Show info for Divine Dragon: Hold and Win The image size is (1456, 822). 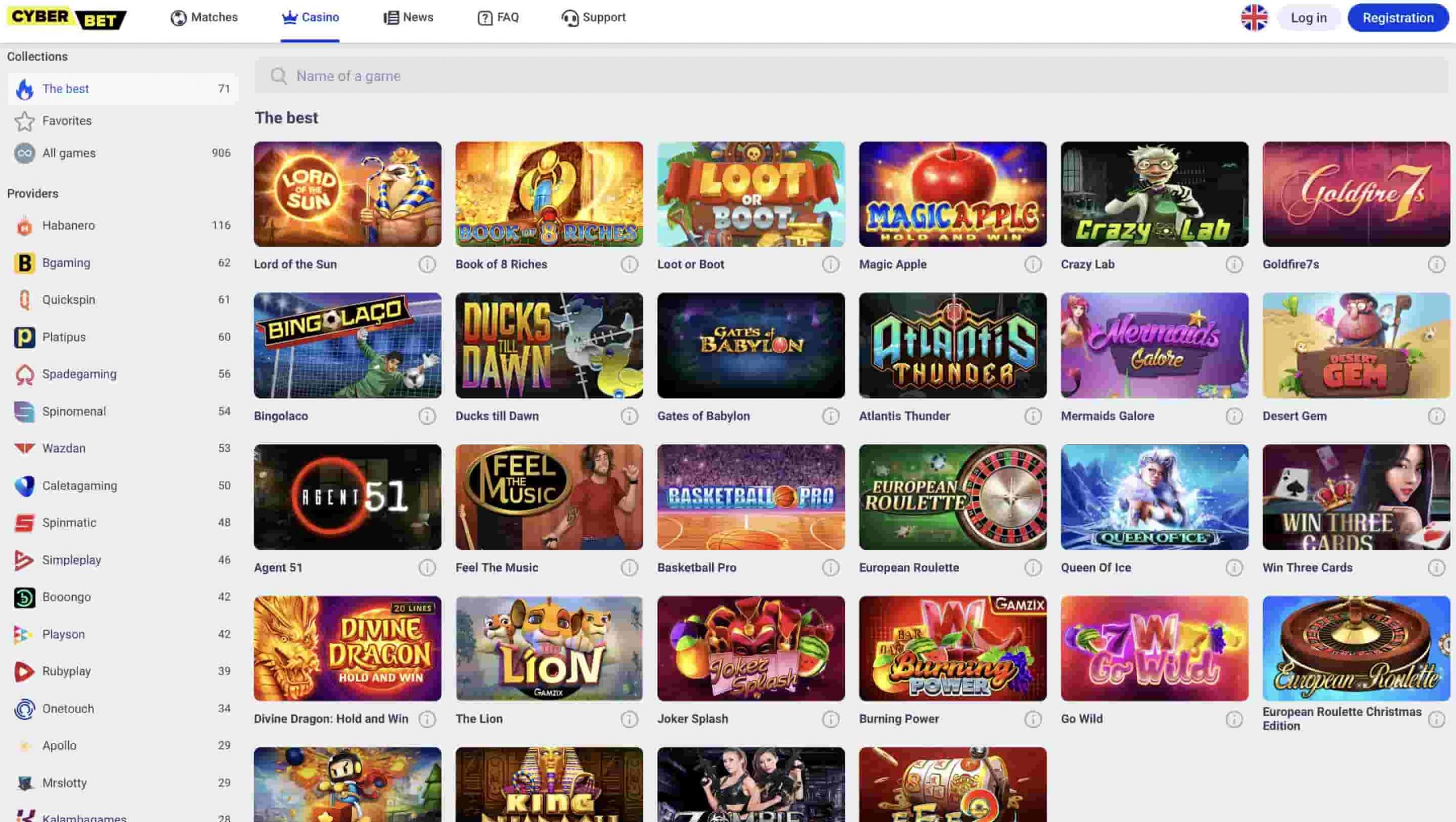[x=427, y=719]
